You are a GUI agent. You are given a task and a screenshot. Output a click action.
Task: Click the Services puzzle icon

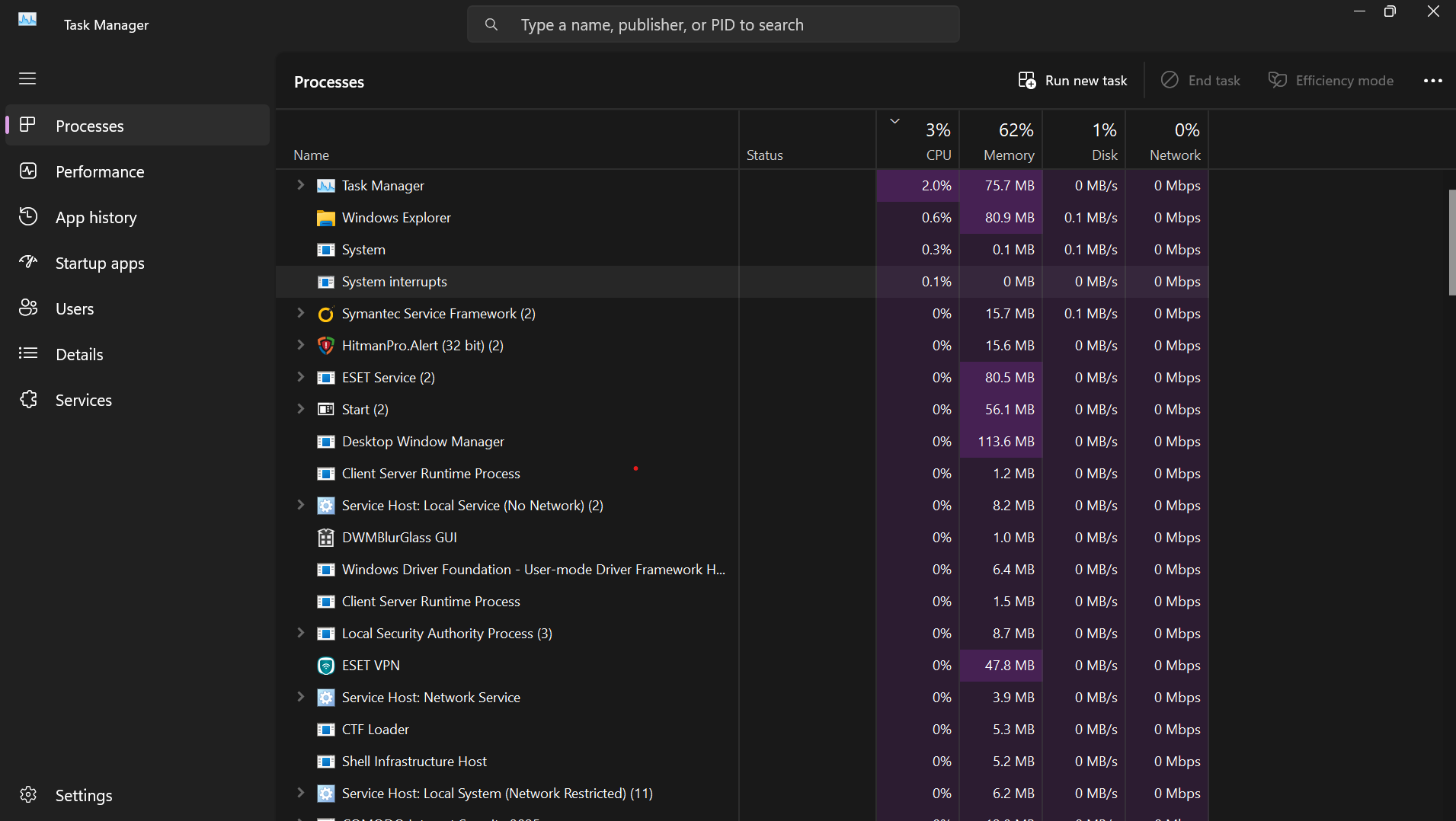28,400
